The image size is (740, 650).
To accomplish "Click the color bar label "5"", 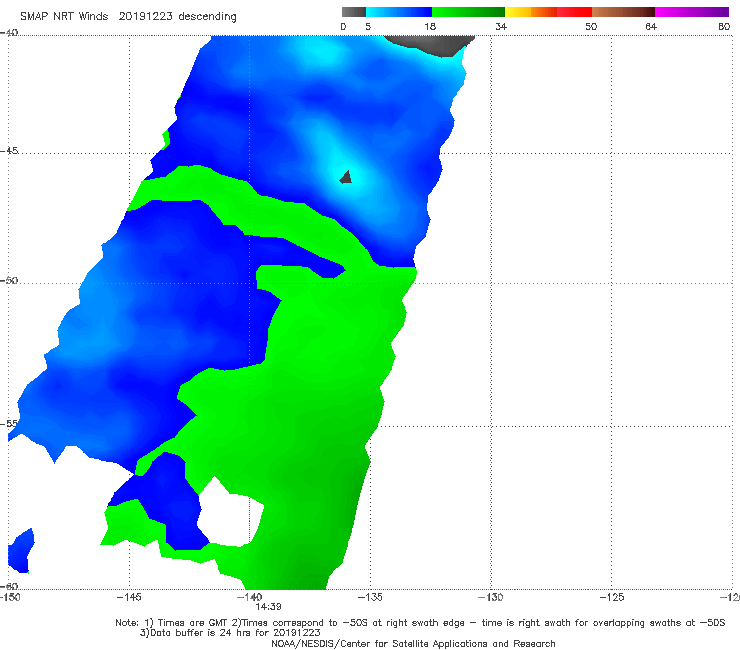I will click(x=368, y=27).
